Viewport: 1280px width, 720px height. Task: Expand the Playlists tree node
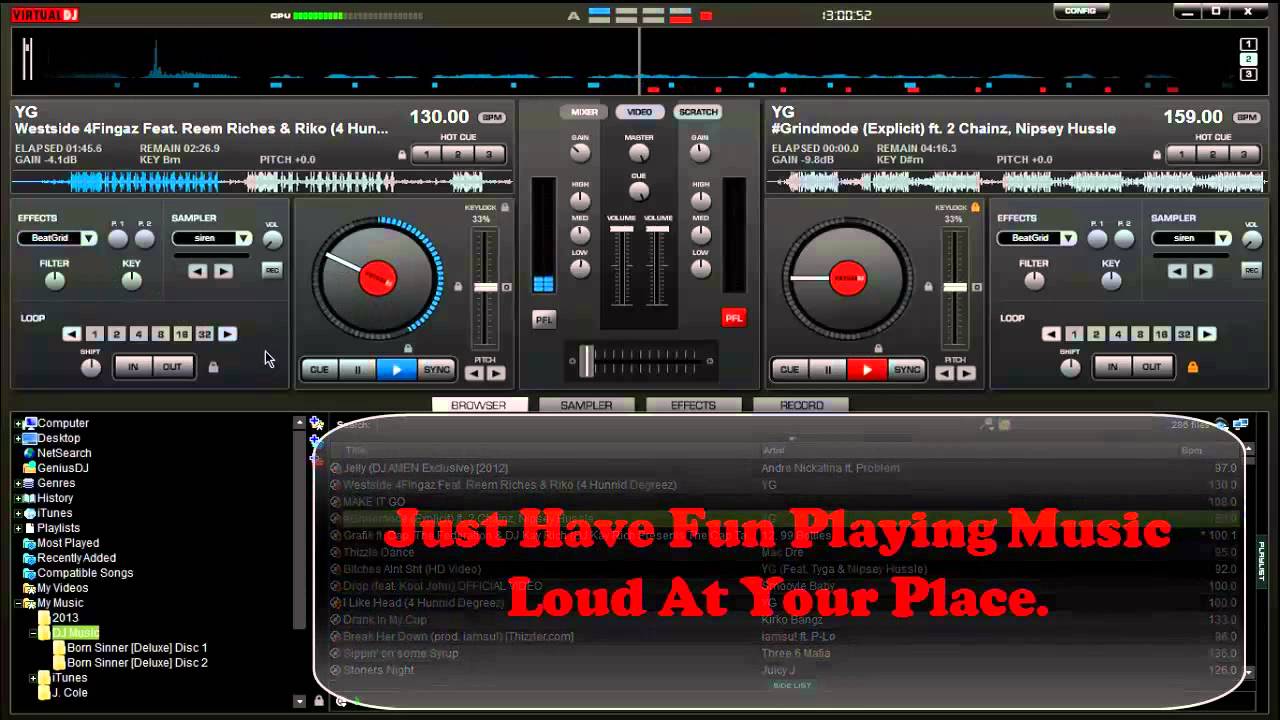18,529
